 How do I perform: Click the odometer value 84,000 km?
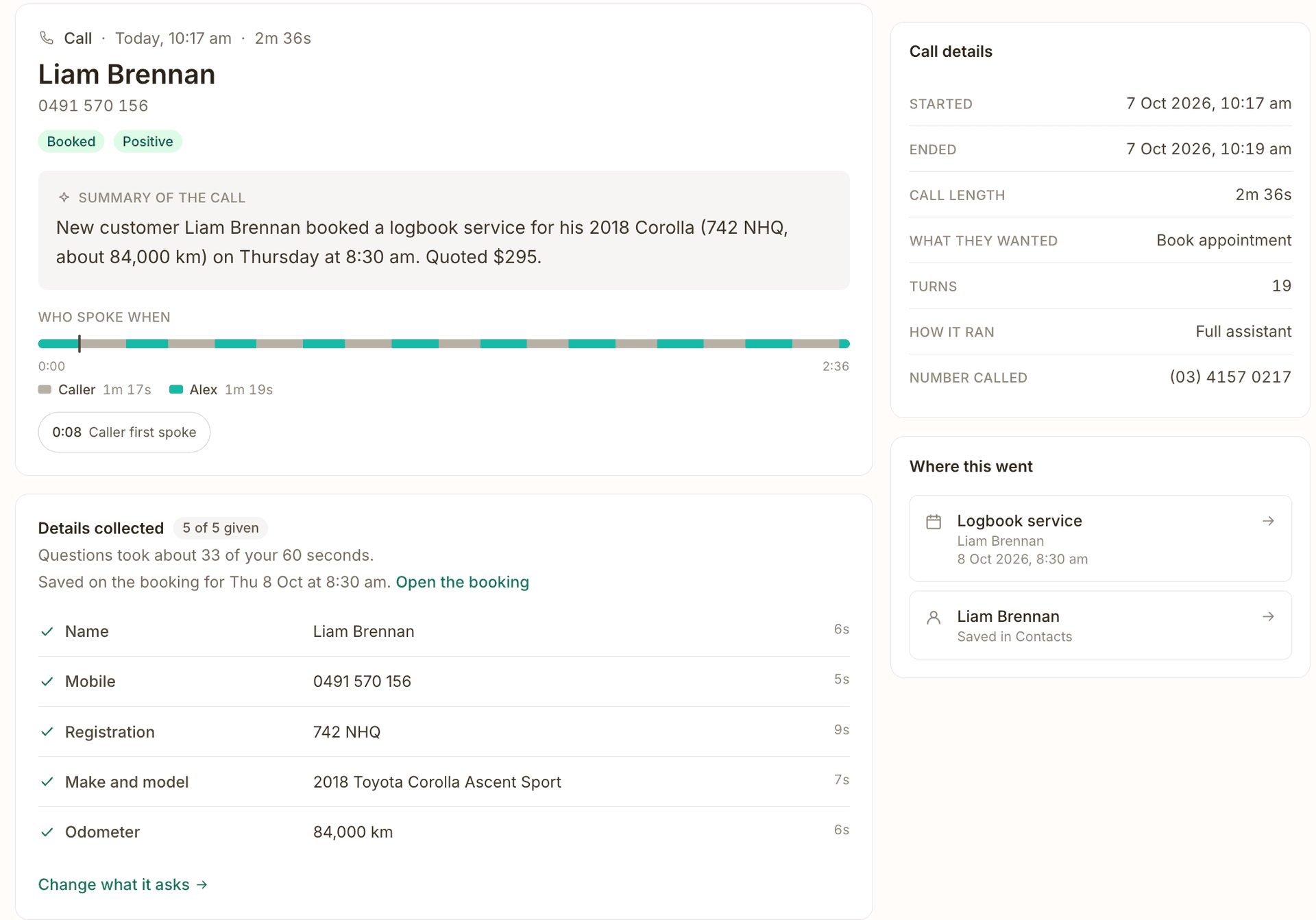coord(353,832)
